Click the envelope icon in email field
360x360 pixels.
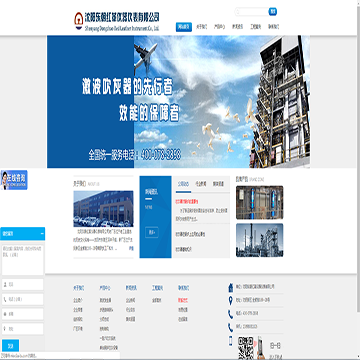(x=5, y=314)
